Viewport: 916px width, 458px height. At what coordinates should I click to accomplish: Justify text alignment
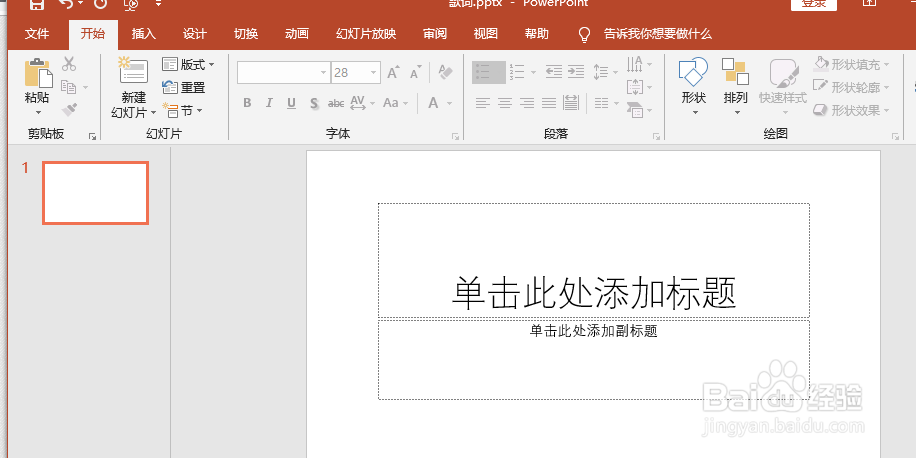pyautogui.click(x=549, y=103)
